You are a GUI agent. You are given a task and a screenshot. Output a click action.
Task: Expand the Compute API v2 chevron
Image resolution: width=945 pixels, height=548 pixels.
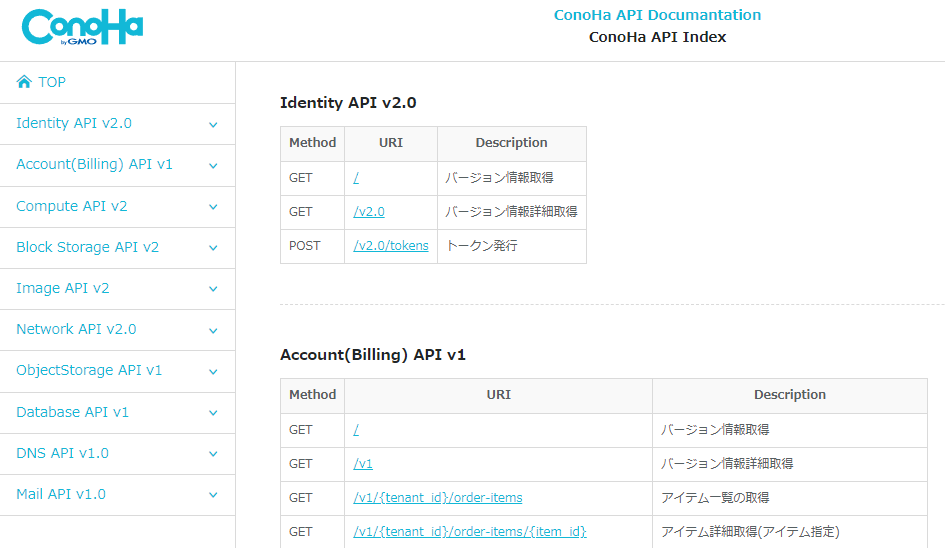tap(213, 207)
